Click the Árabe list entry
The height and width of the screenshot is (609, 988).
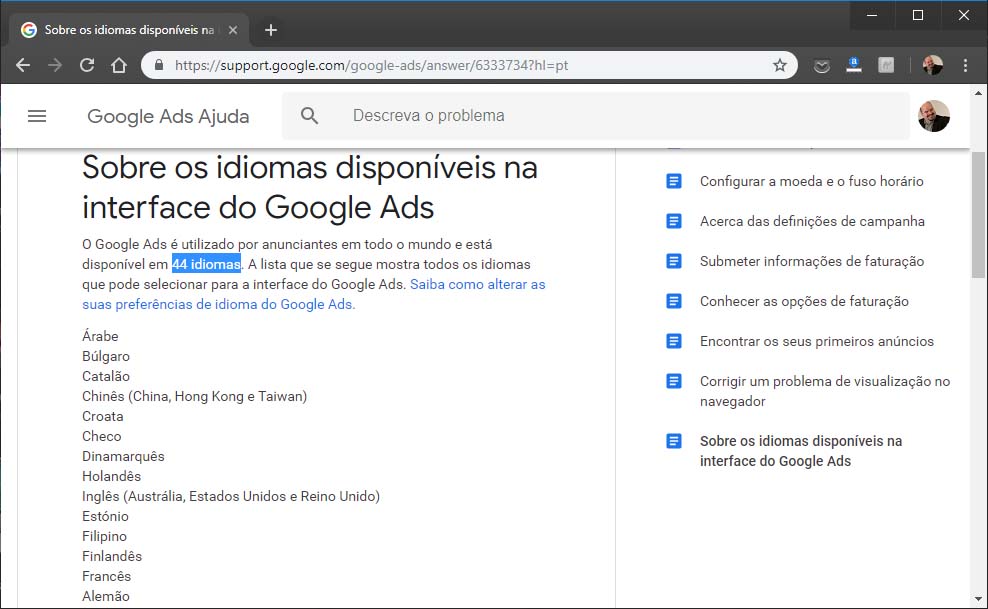pos(100,336)
